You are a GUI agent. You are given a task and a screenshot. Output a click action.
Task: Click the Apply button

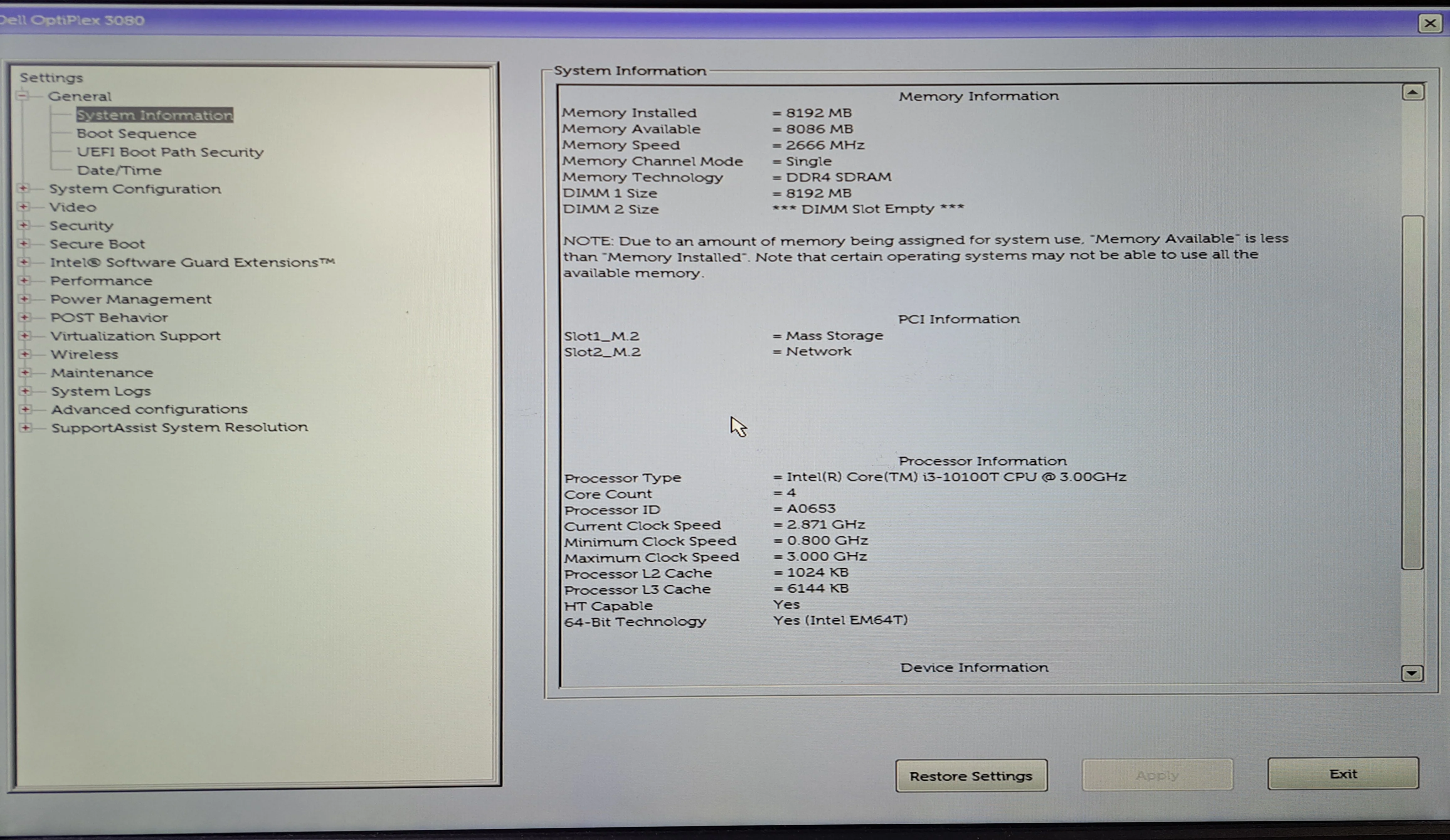(1157, 775)
